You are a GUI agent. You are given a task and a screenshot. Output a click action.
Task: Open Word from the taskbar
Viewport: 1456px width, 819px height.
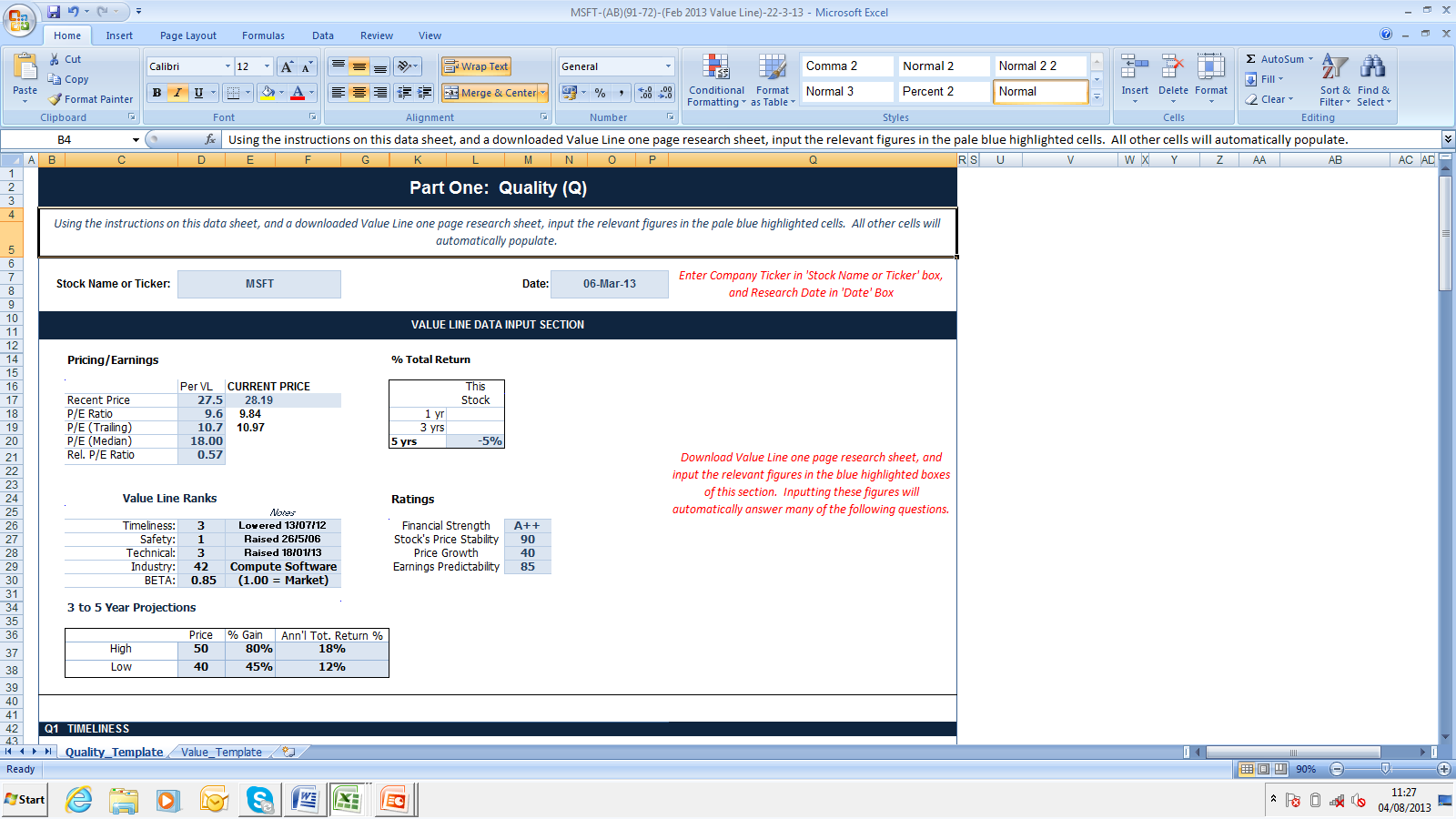(305, 800)
